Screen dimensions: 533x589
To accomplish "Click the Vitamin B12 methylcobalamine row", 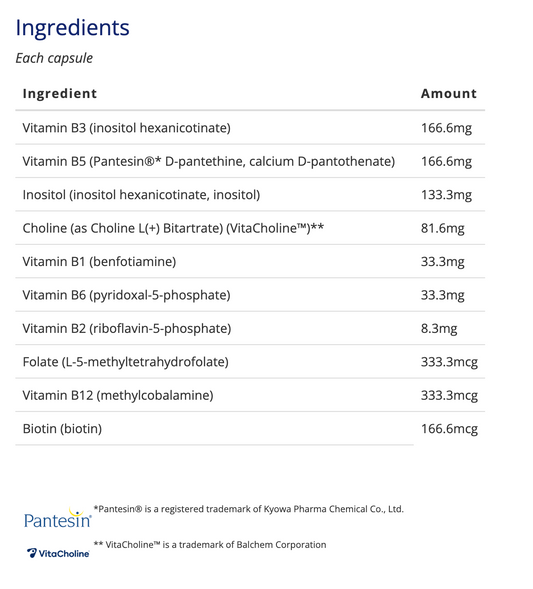I will pyautogui.click(x=250, y=395).
